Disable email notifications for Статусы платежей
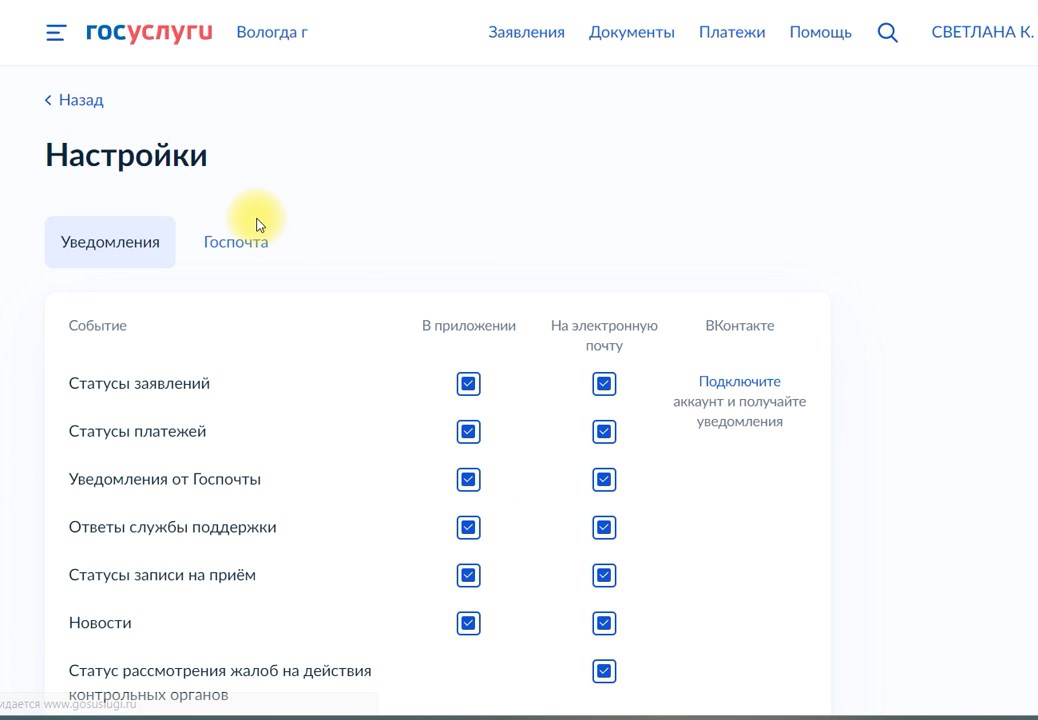 click(604, 432)
